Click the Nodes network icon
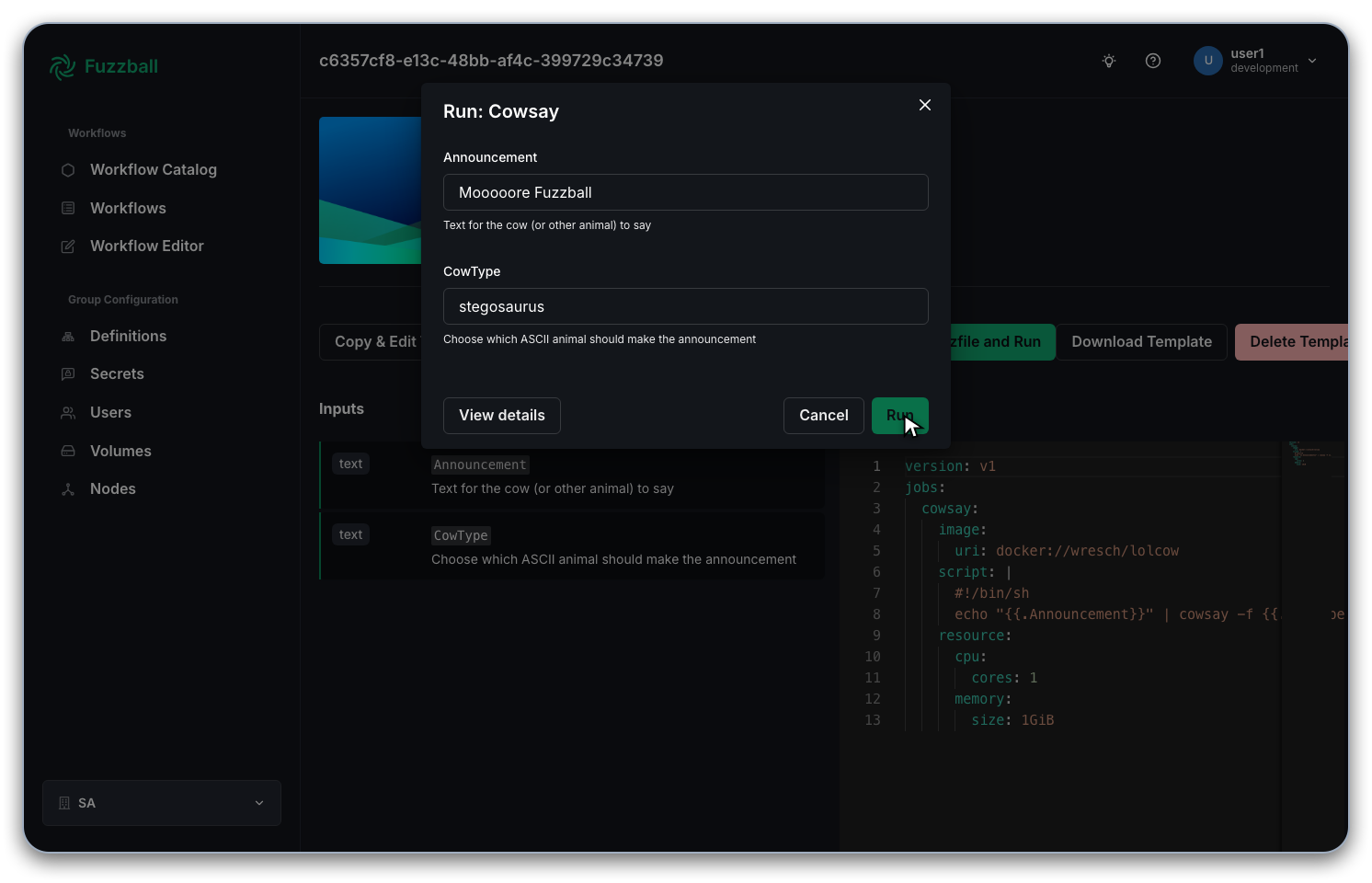This screenshot has height=883, width=1372. (x=68, y=489)
